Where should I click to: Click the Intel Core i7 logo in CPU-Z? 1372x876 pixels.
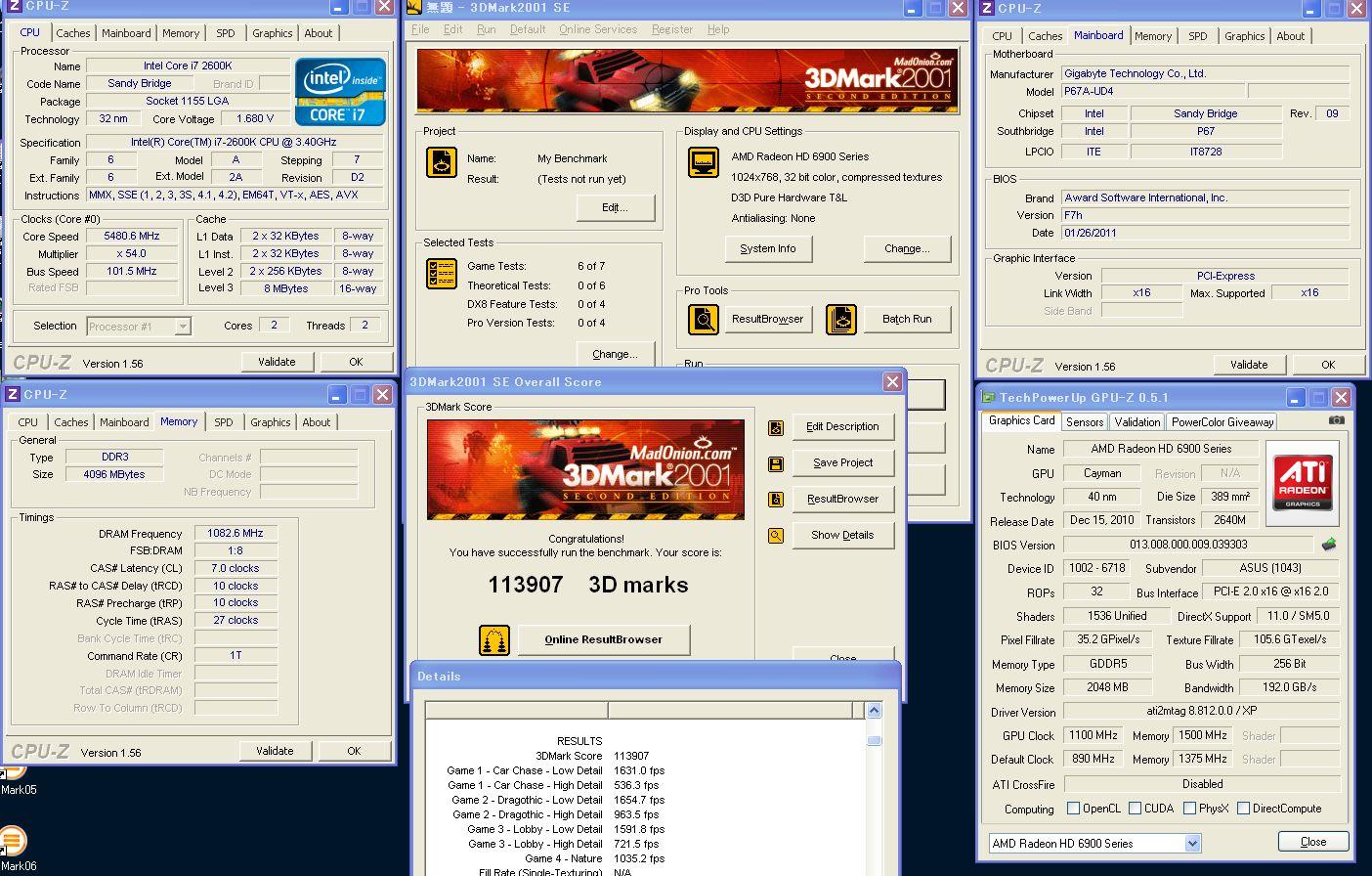(x=340, y=92)
